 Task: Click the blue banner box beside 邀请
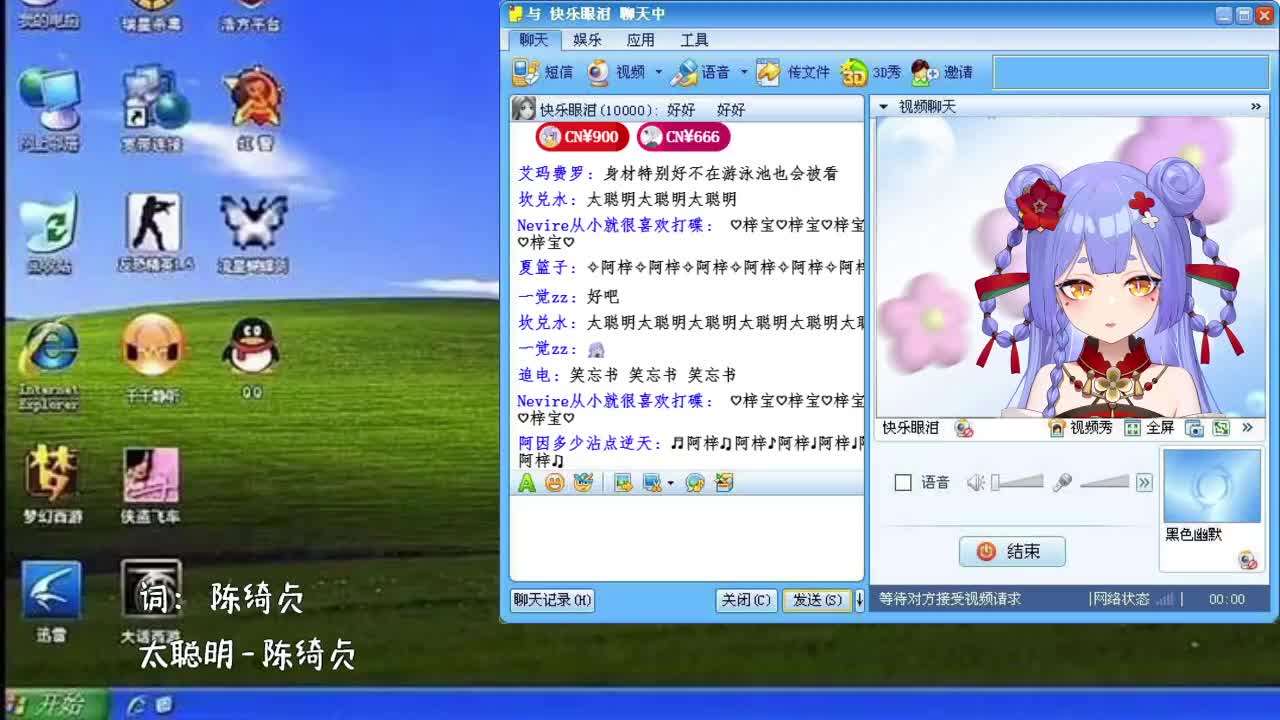tap(1133, 72)
